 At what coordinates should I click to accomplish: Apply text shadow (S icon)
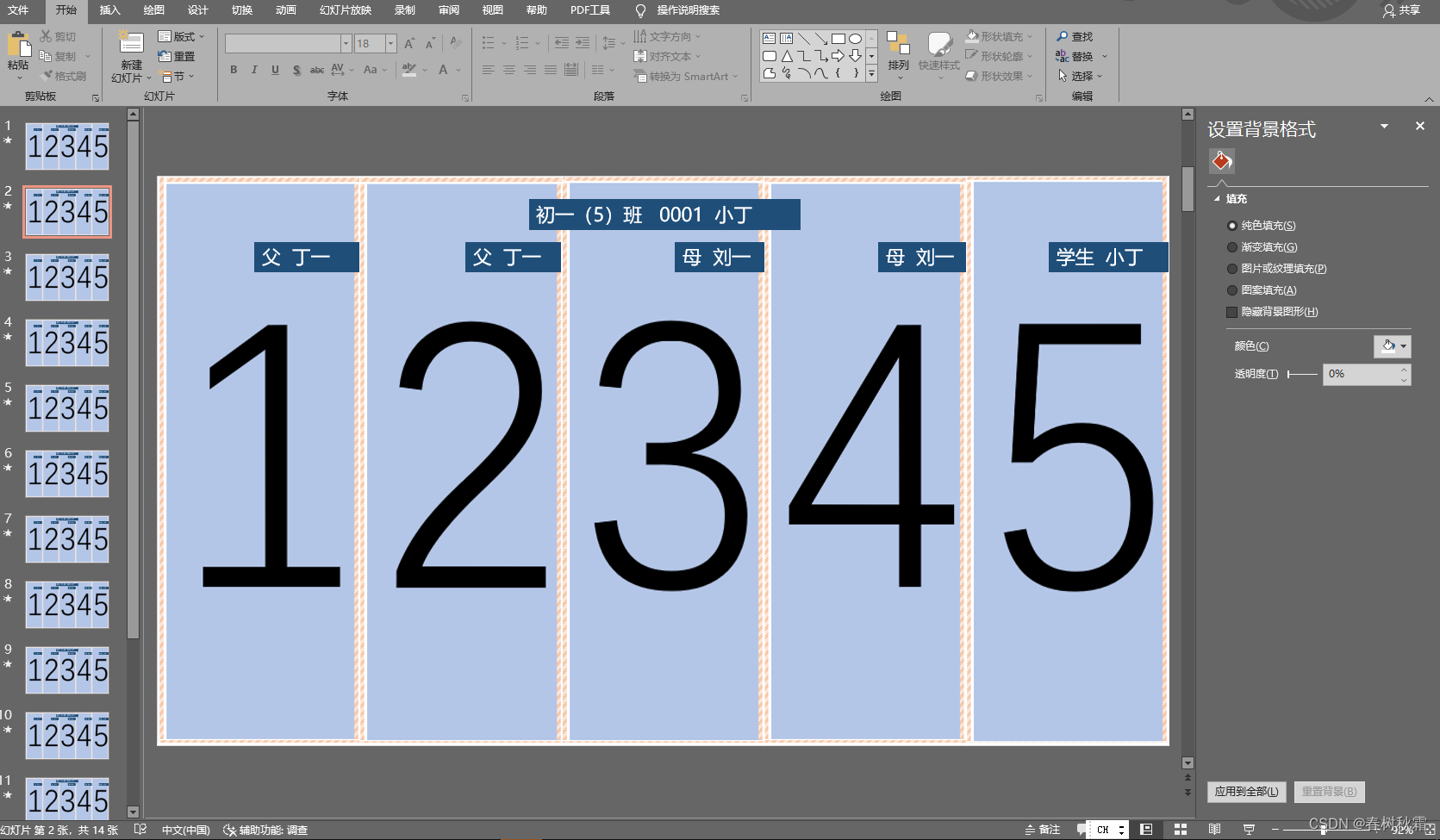pos(296,70)
